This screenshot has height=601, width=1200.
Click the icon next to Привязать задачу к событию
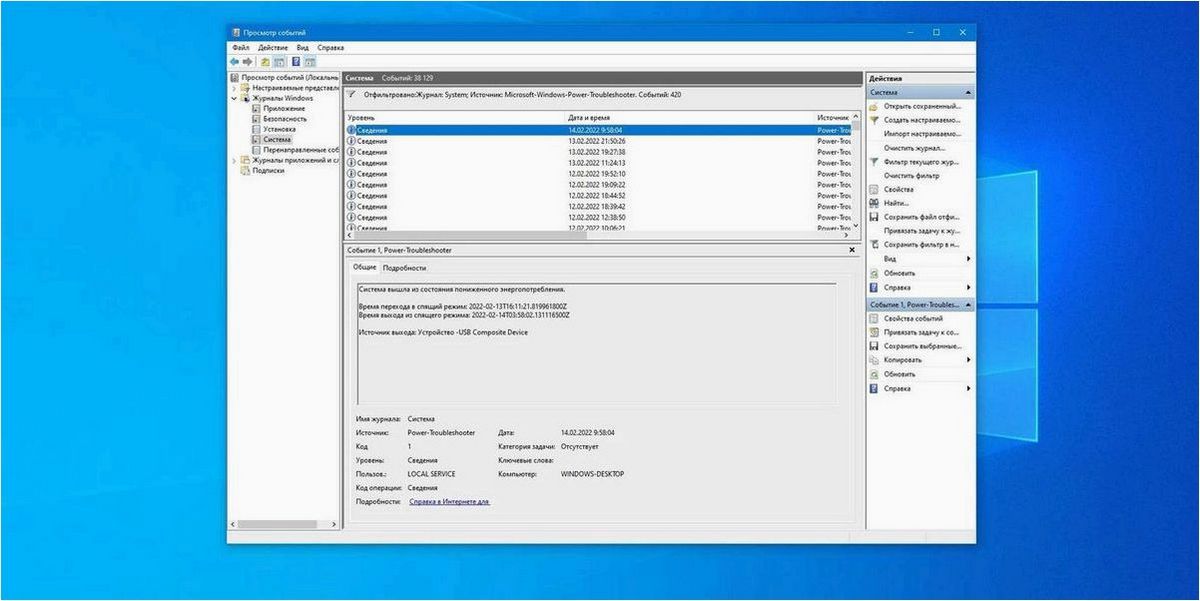(874, 332)
